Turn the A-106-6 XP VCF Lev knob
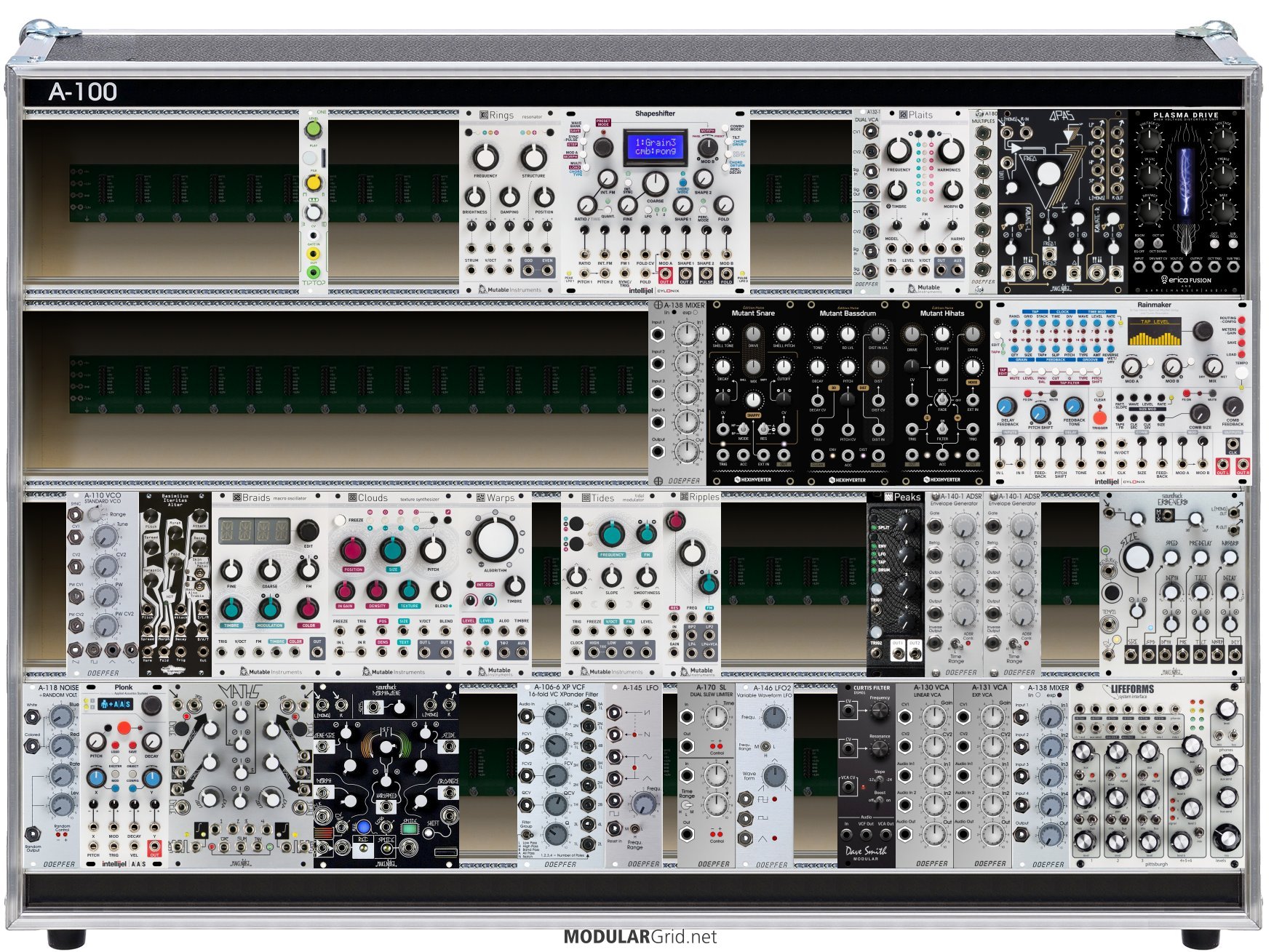Screen dimensions: 1282x952 [x=556, y=716]
